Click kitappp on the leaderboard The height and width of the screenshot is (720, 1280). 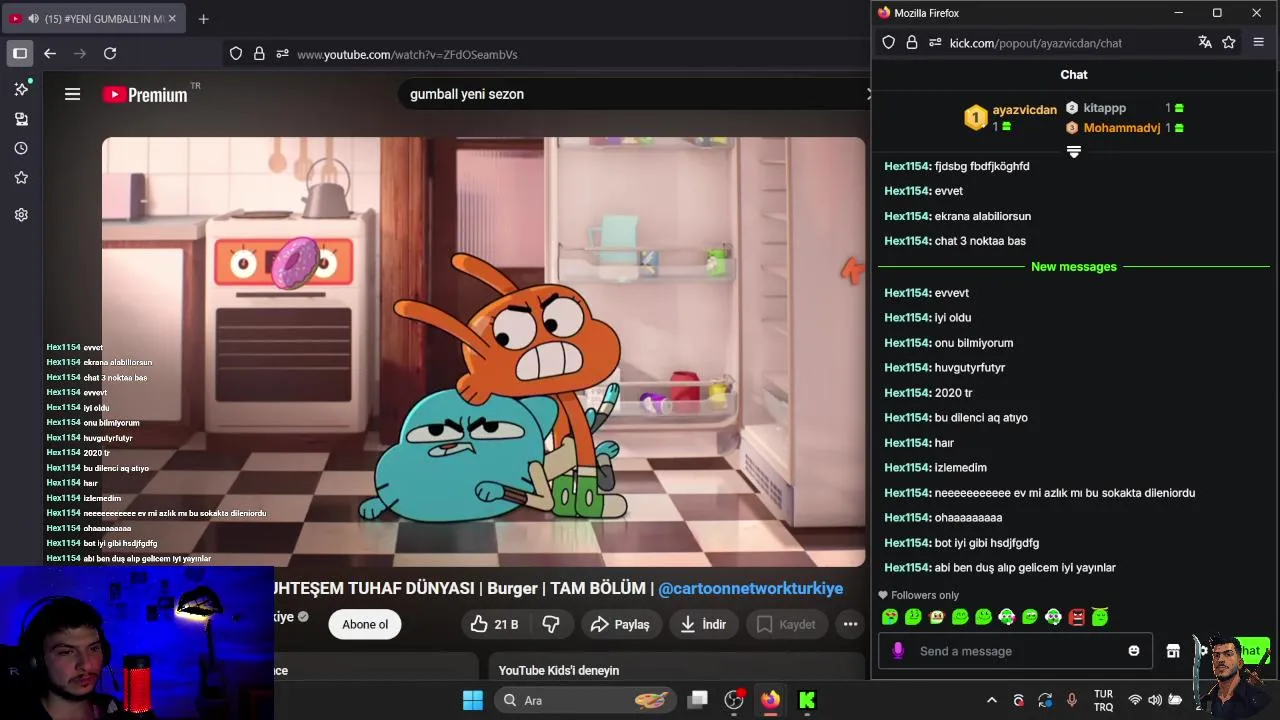1104,108
